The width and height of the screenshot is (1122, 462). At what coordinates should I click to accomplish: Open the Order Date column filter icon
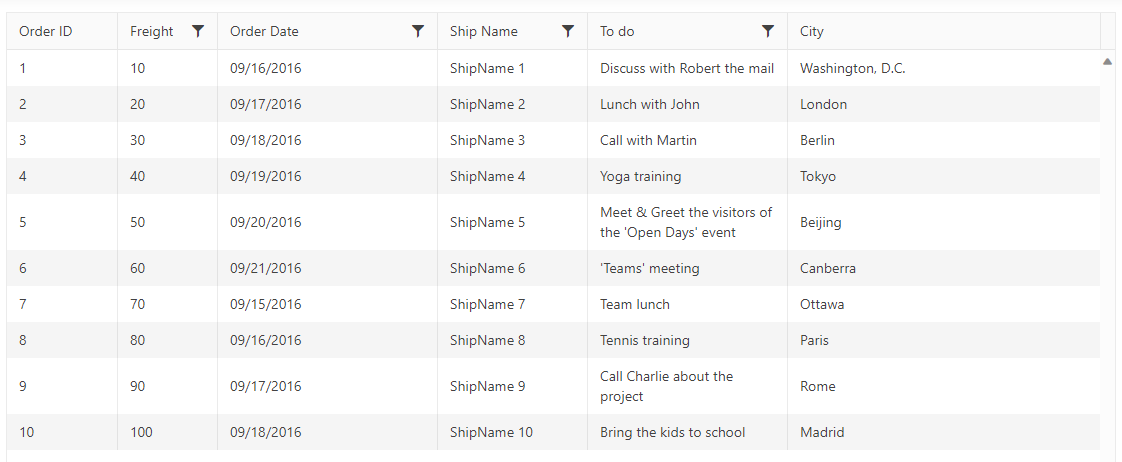click(419, 31)
